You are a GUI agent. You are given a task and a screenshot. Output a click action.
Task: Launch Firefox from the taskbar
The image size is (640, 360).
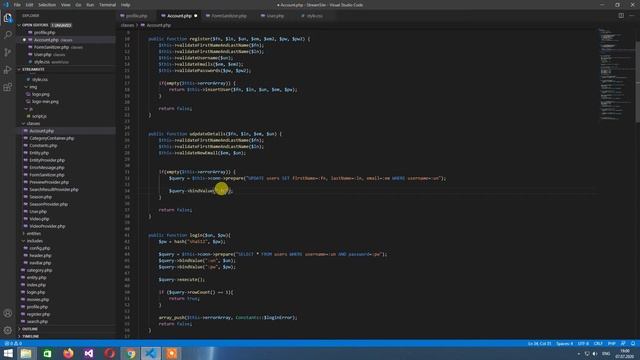[x=68, y=353]
